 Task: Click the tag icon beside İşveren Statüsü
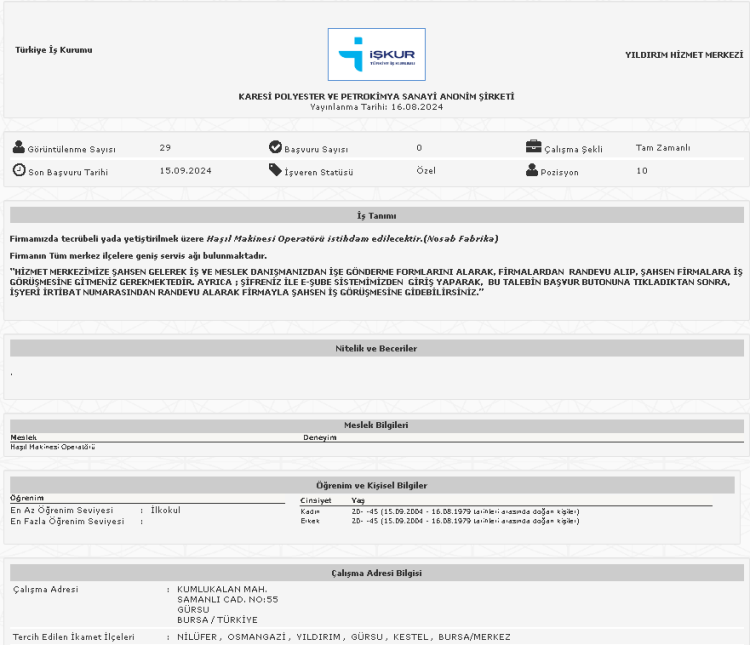[275, 170]
